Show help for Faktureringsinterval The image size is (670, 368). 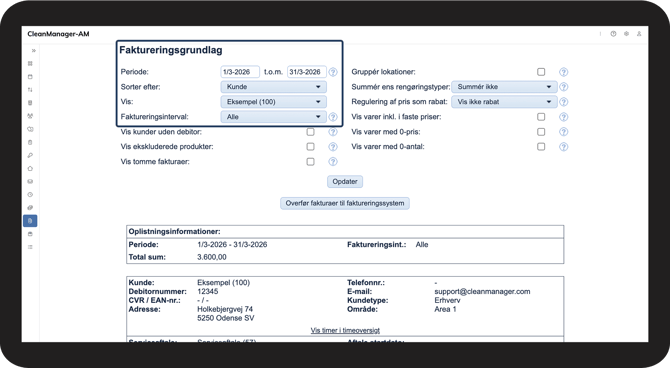pos(333,117)
